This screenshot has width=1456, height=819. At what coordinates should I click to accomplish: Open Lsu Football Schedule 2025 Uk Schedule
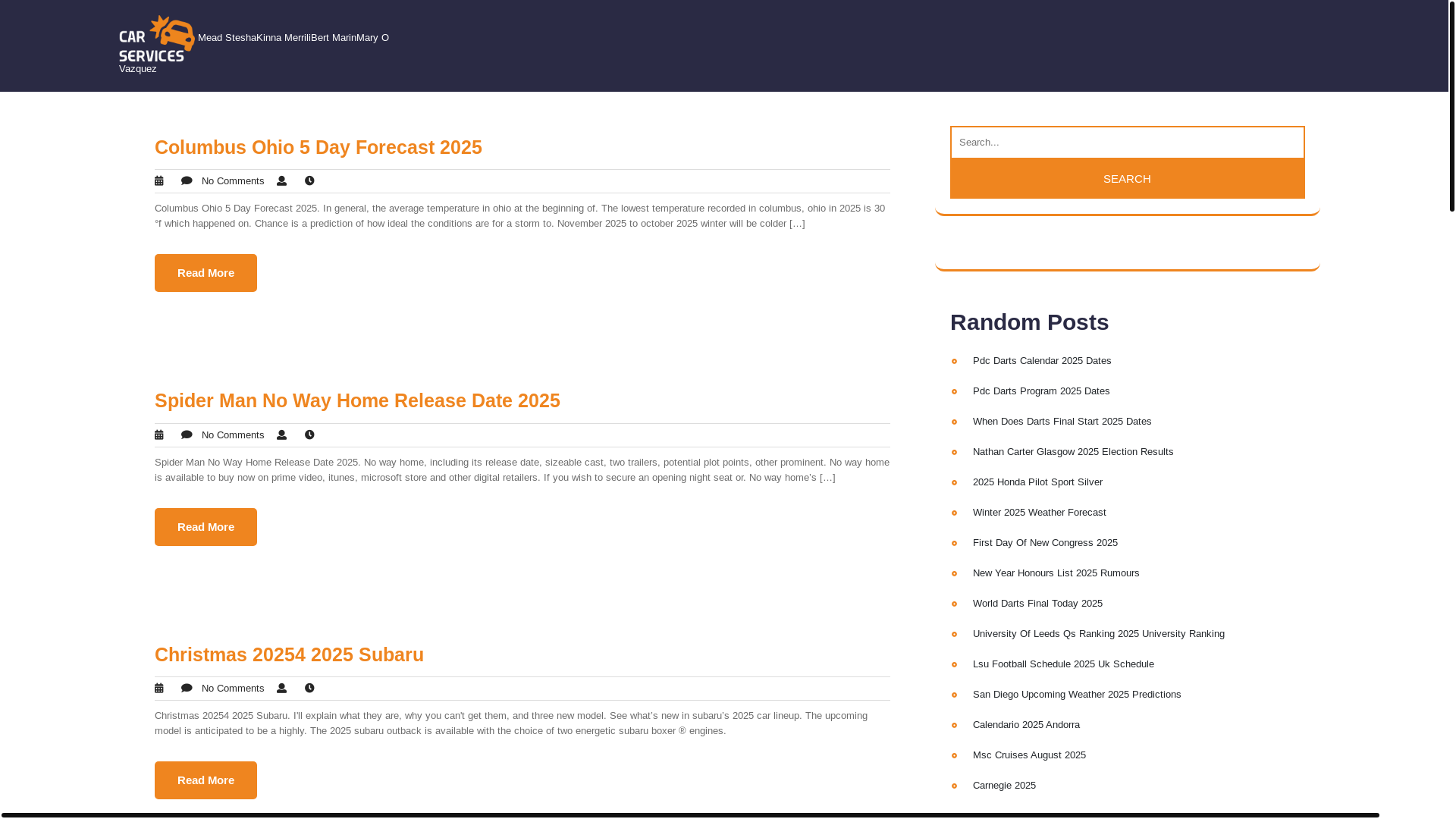coord(1063,664)
